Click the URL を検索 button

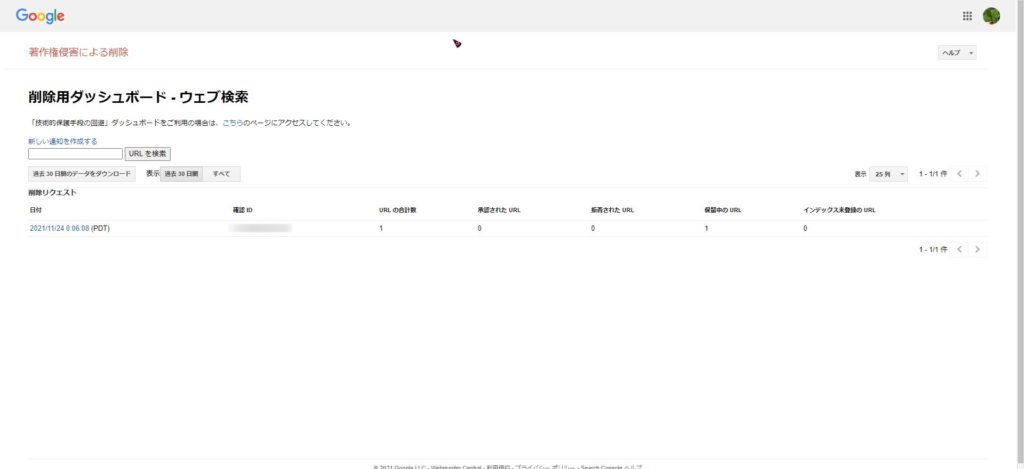point(148,154)
